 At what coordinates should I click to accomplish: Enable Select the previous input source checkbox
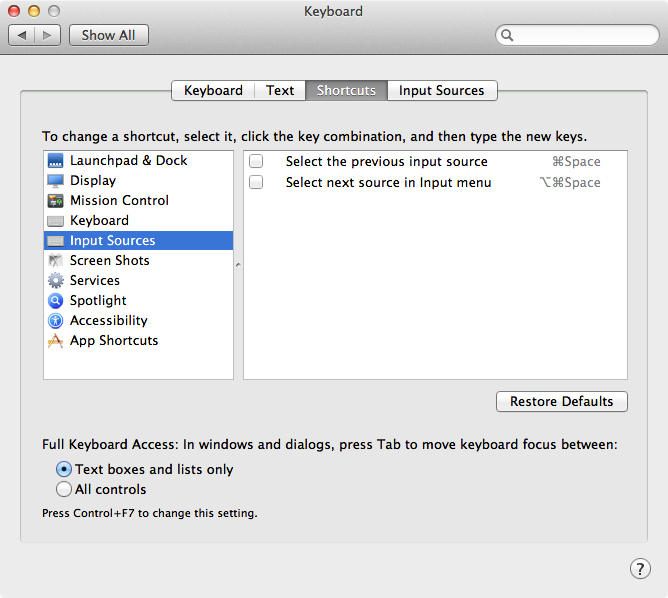pyautogui.click(x=256, y=162)
